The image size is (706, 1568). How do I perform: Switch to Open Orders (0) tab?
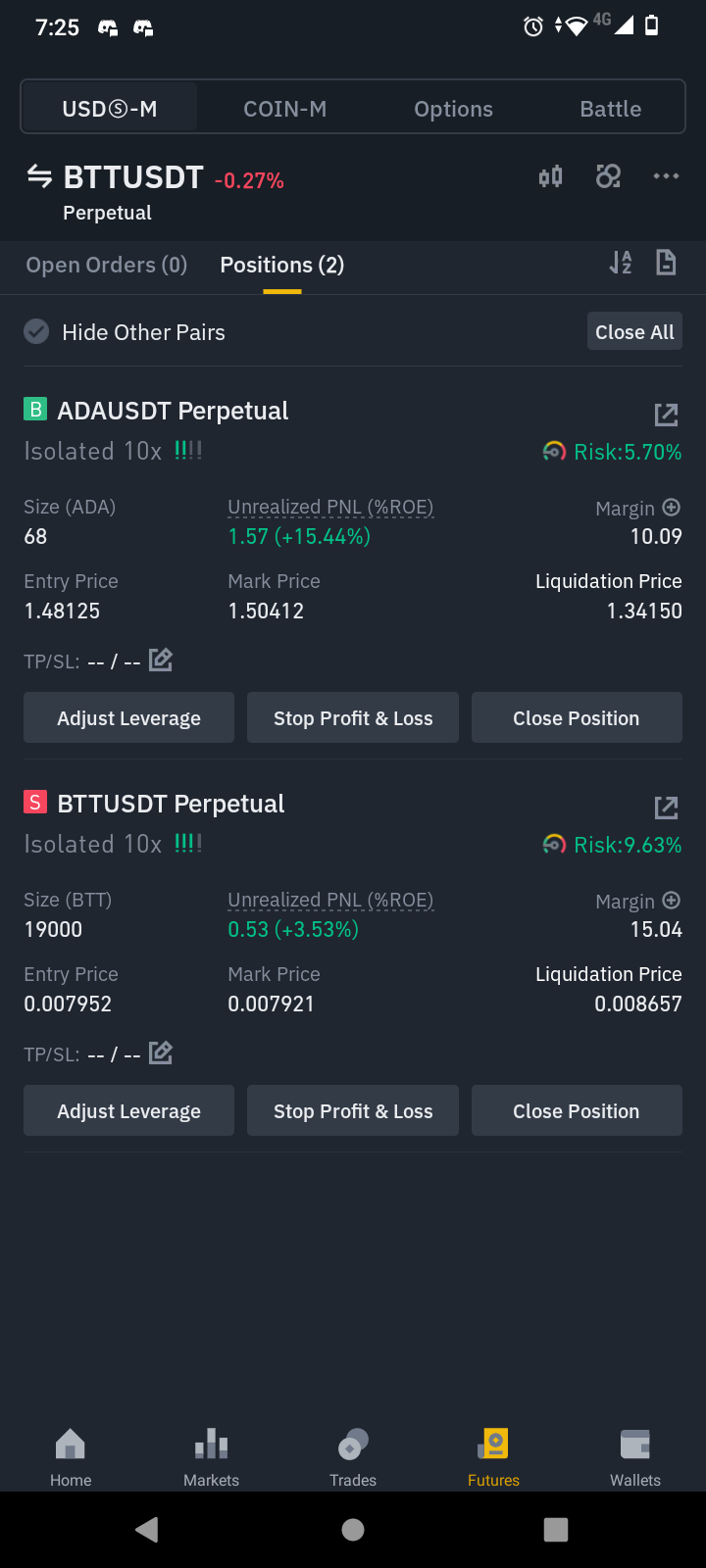coord(107,265)
